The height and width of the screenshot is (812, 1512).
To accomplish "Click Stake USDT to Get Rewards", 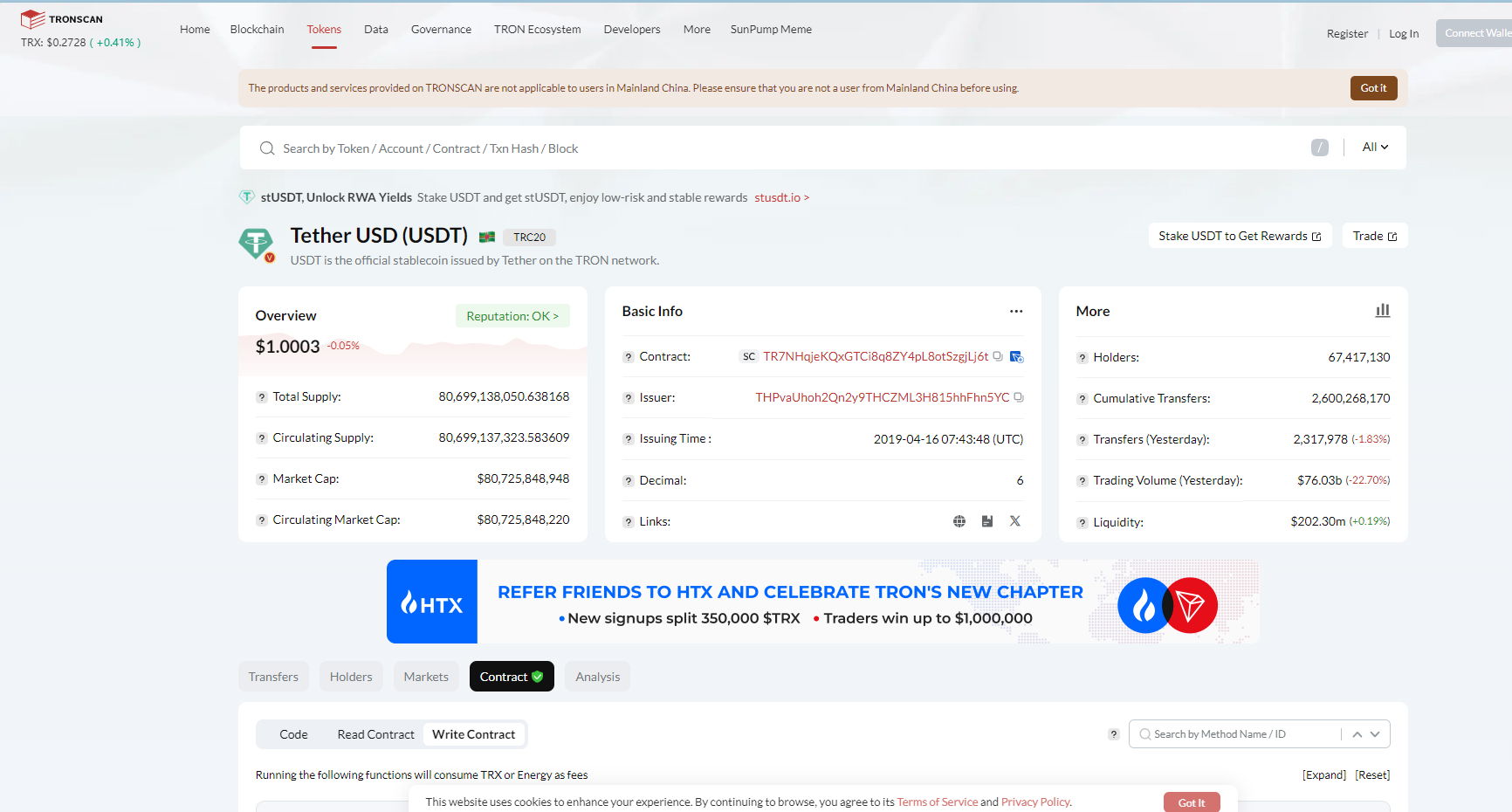I will point(1240,236).
